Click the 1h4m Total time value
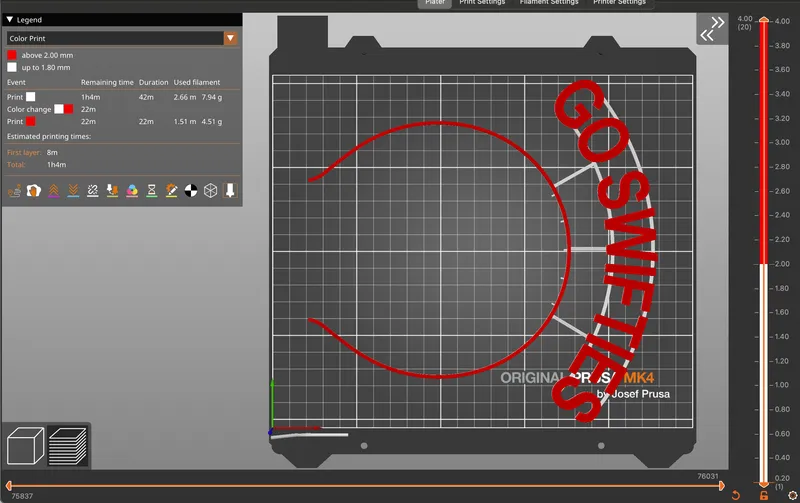This screenshot has width=800, height=503. 57,164
